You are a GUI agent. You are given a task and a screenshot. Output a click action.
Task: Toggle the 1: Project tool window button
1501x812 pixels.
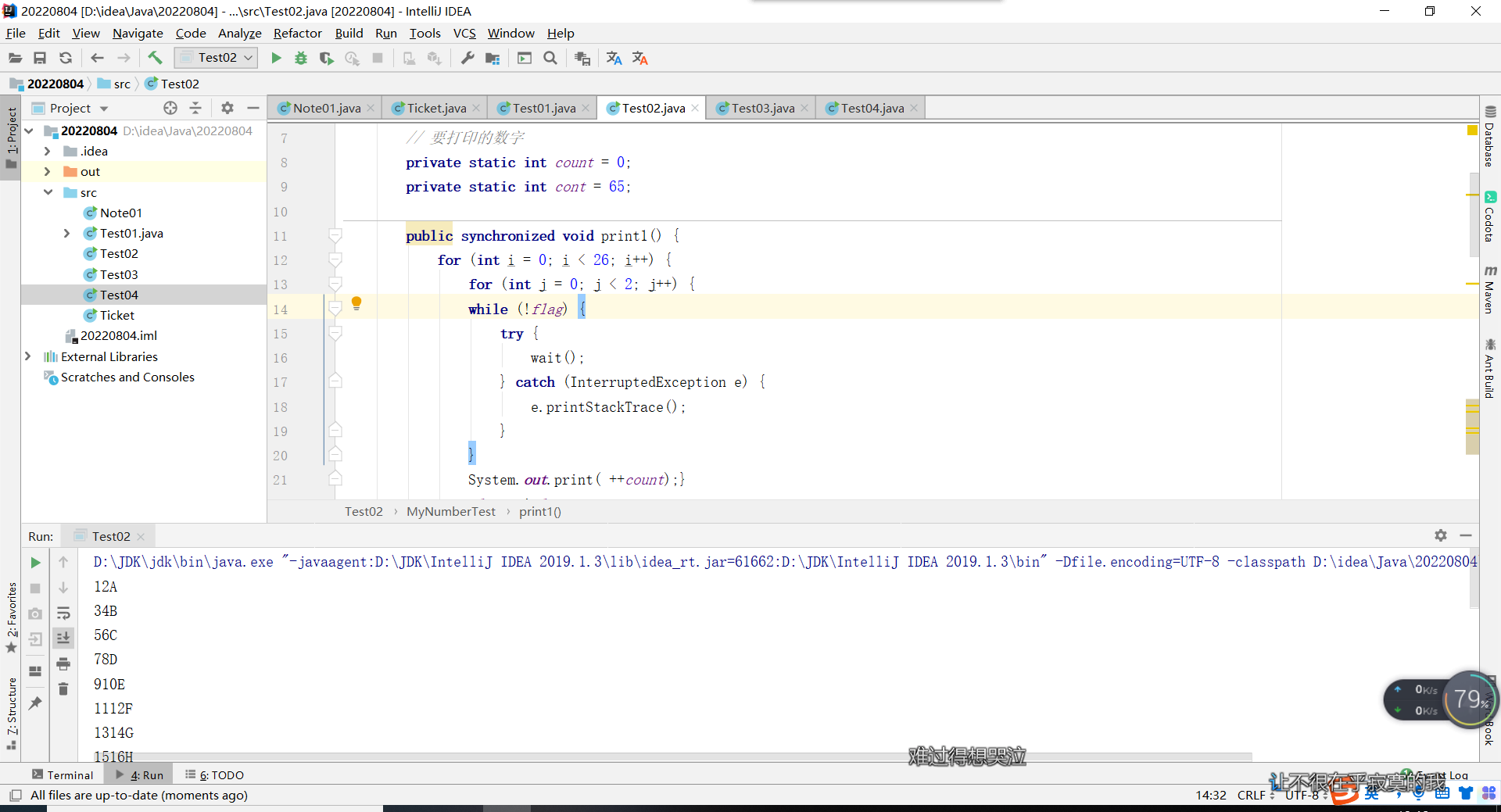click(11, 138)
